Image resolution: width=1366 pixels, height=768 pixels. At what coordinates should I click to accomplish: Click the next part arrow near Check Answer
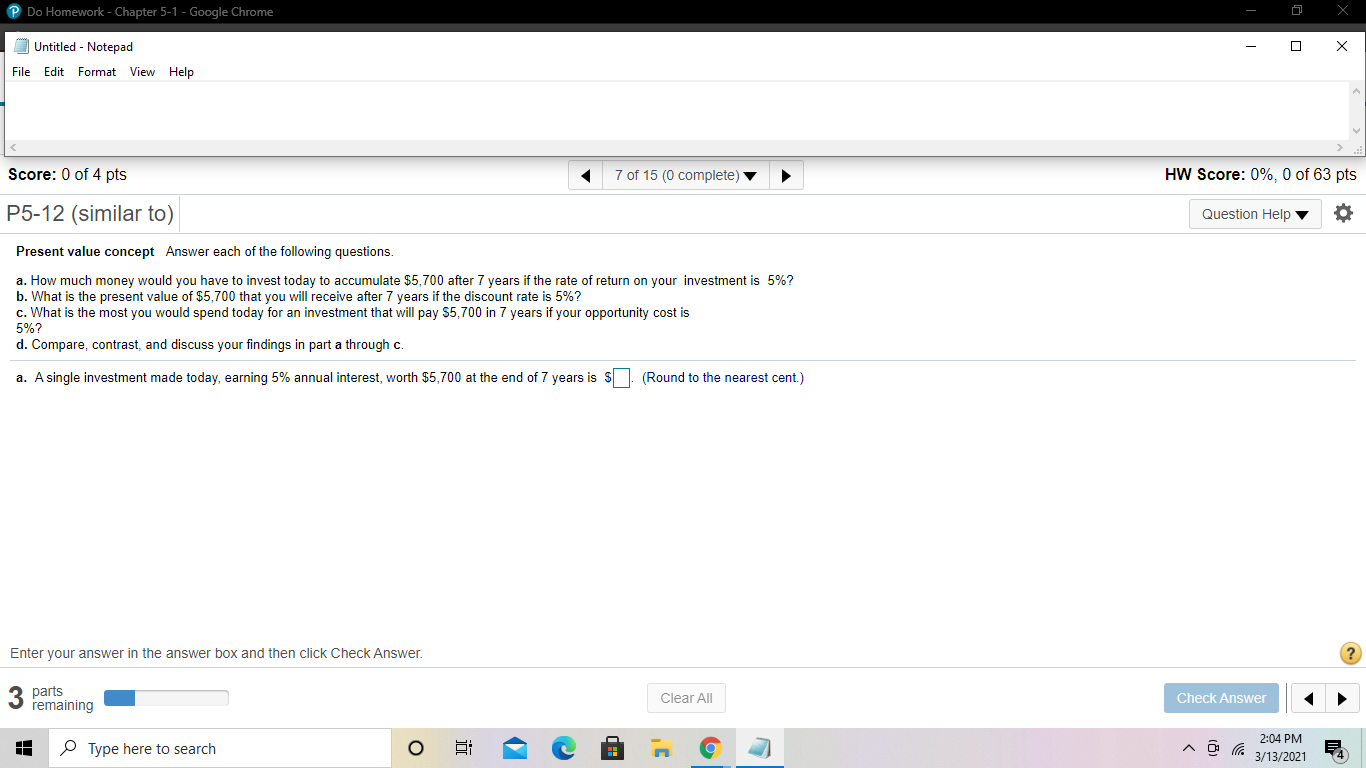[x=1342, y=698]
